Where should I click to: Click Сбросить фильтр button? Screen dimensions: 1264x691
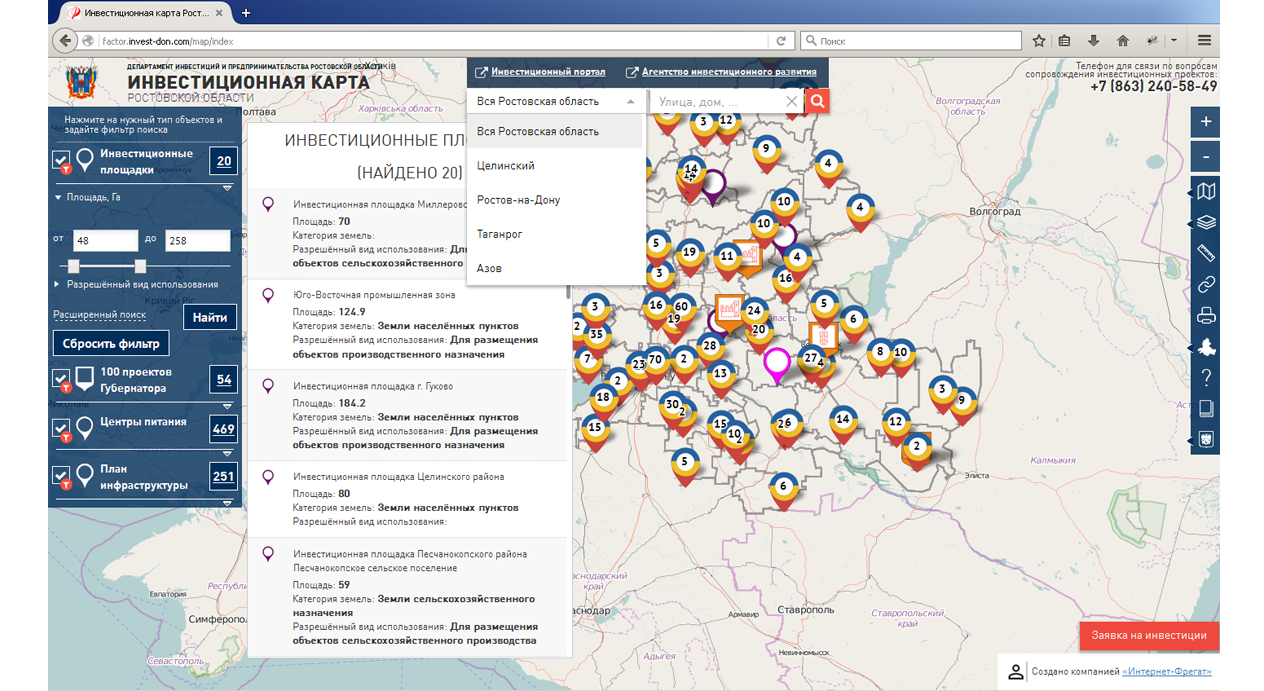(111, 343)
